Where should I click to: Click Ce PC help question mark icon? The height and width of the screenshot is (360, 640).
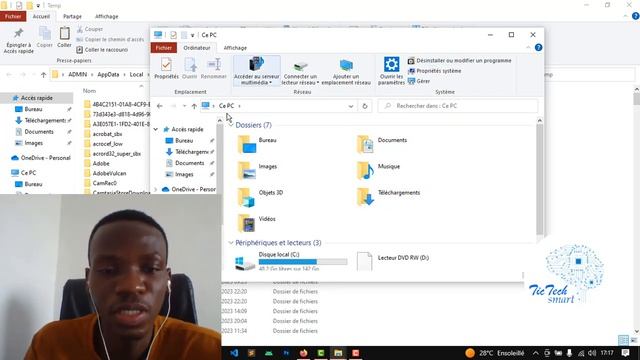pos(538,48)
